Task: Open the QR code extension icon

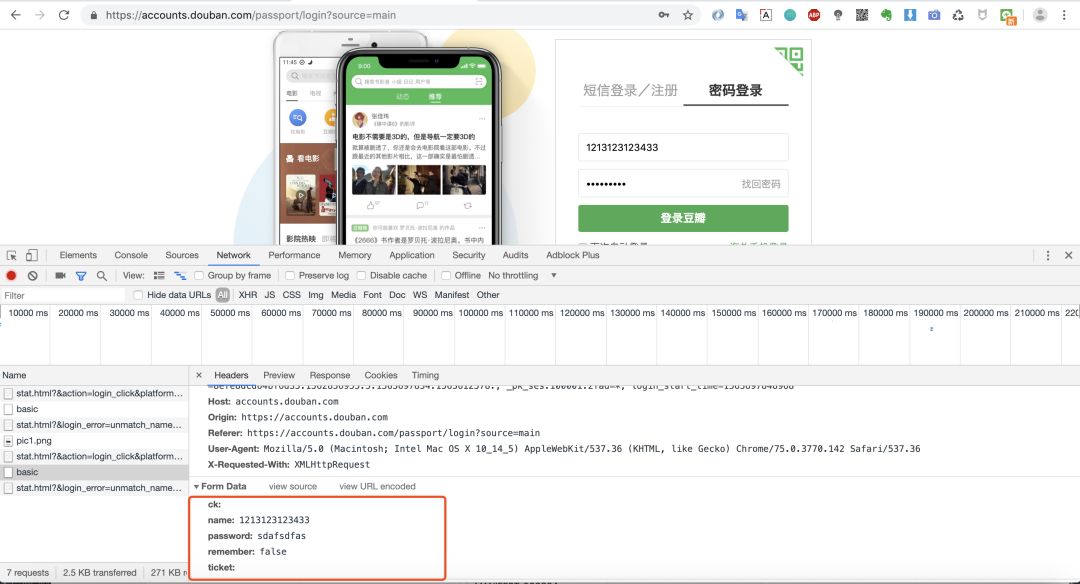Action: coord(862,14)
